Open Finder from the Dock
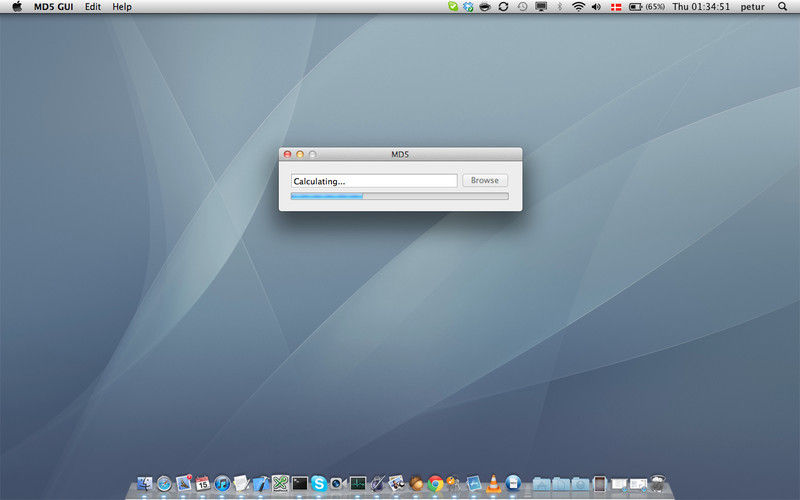Viewport: 800px width, 500px height. pyautogui.click(x=144, y=483)
